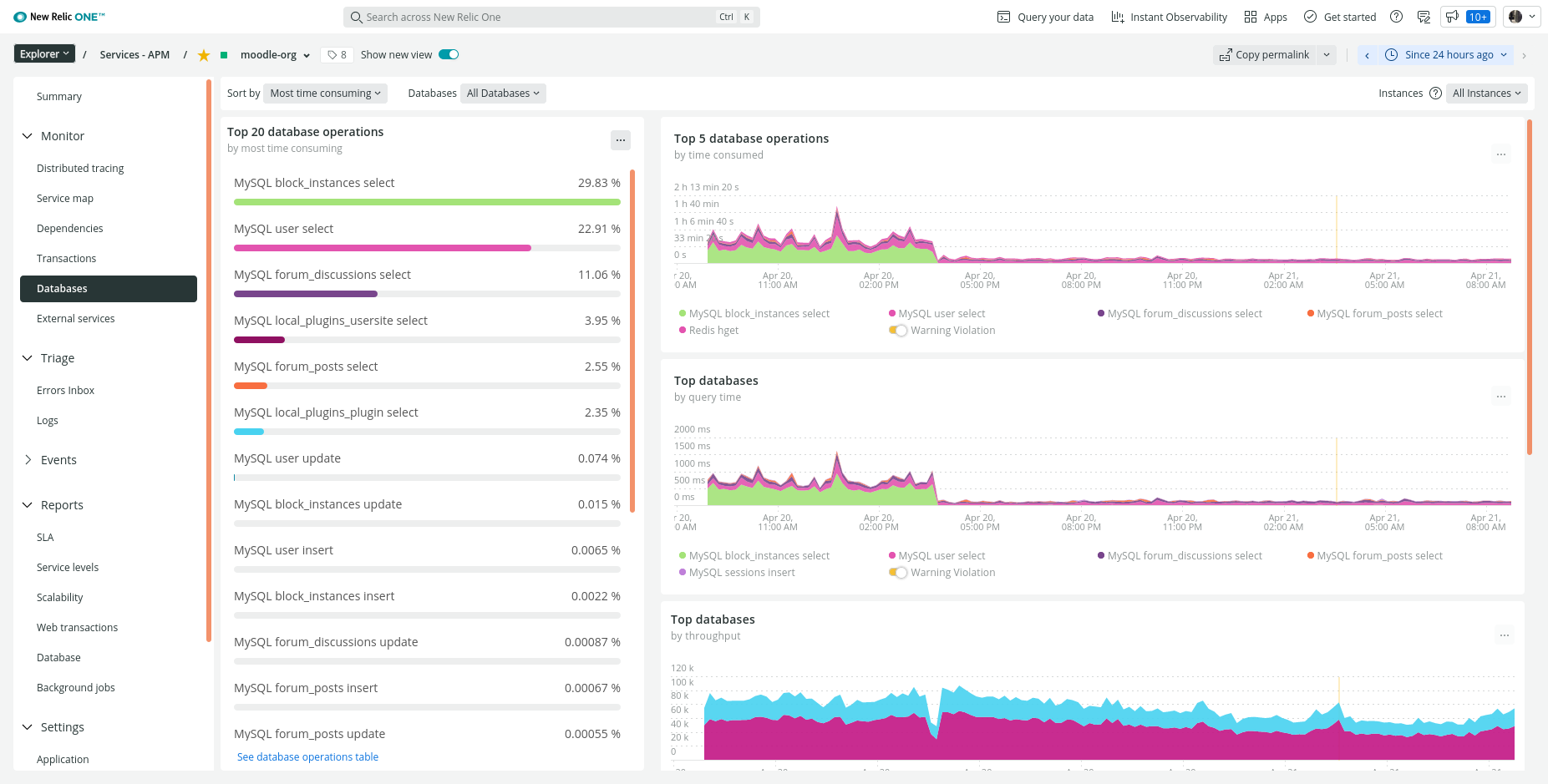
Task: Toggle Warning Violation in Top 5 operations chart
Action: [x=898, y=331]
